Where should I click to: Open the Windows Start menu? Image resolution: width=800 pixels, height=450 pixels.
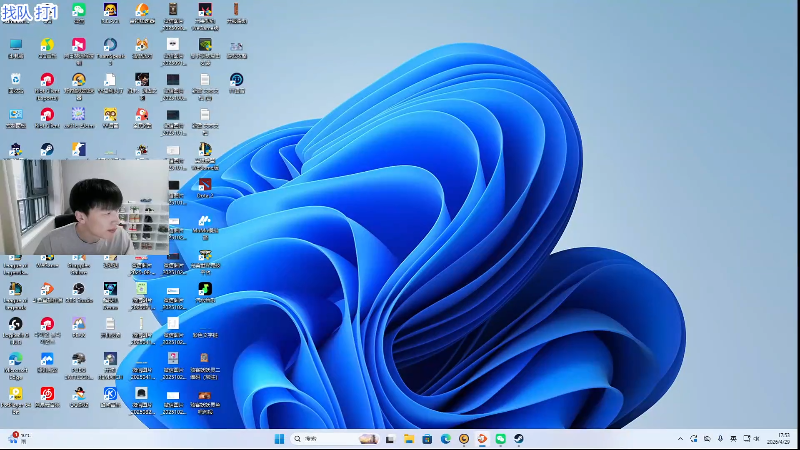tap(279, 439)
